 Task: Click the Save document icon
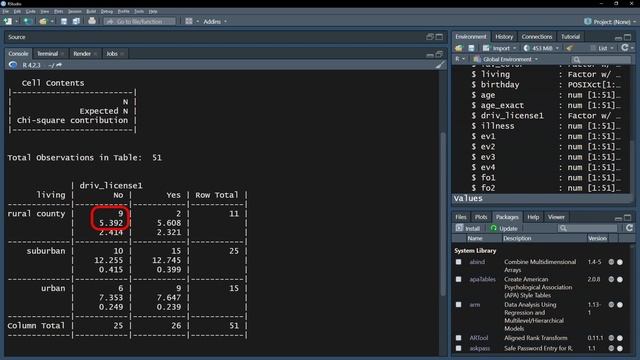tap(64, 21)
